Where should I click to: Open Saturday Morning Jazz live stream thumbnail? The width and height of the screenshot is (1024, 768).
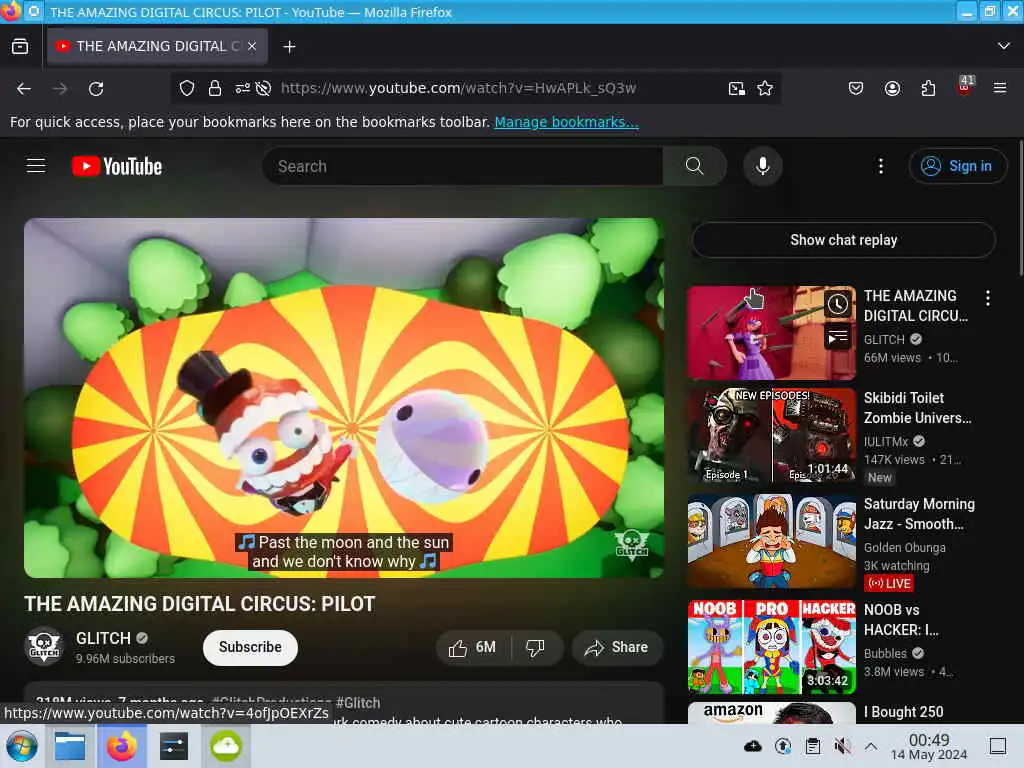coord(771,541)
